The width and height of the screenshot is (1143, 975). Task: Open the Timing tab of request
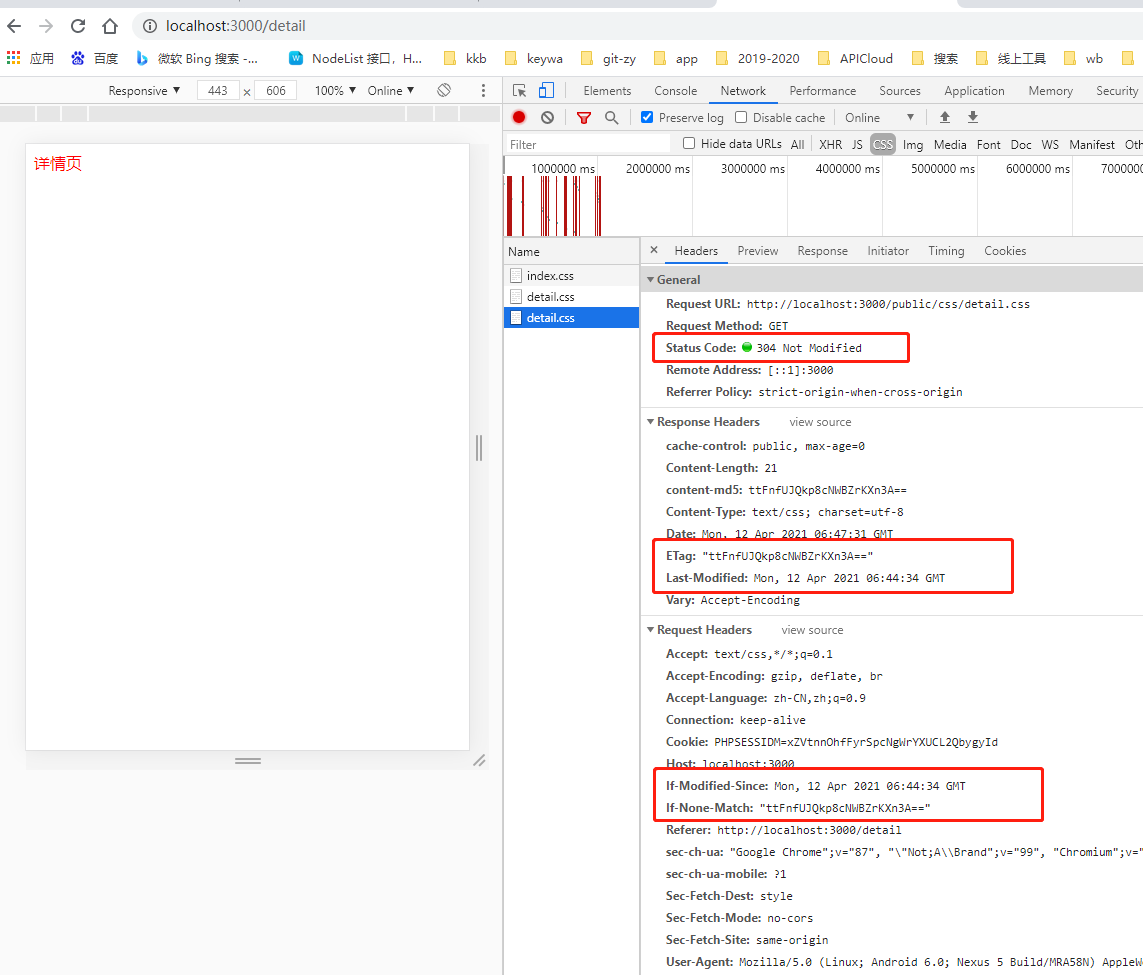945,251
